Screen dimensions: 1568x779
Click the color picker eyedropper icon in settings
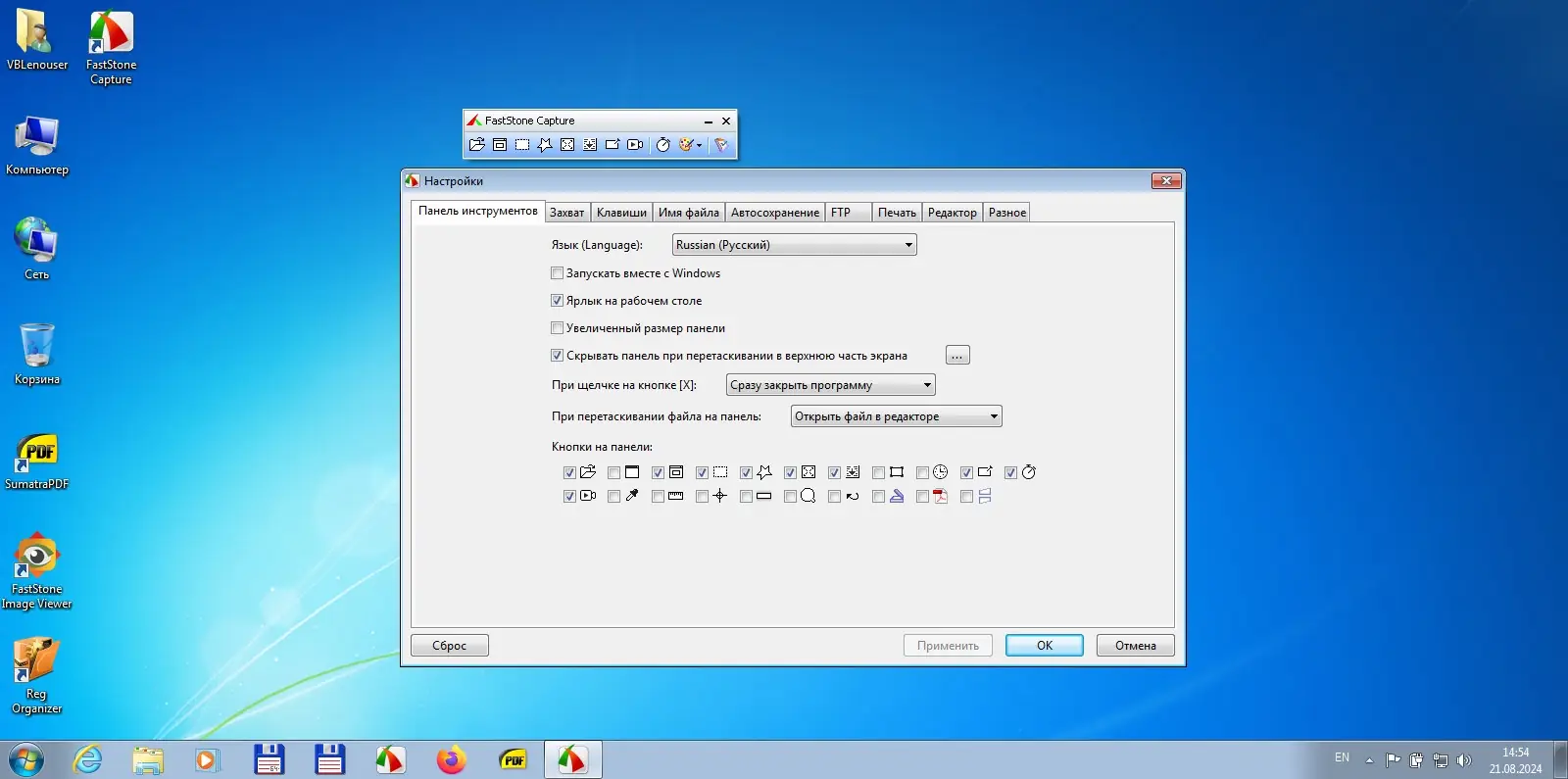click(632, 496)
